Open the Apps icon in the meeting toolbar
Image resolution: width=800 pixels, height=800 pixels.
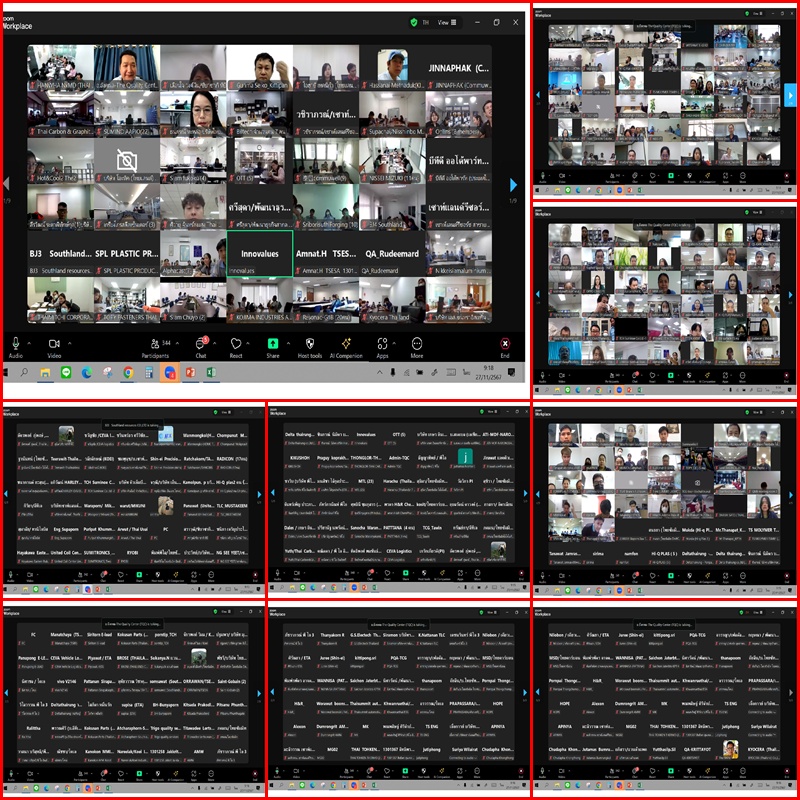click(382, 343)
